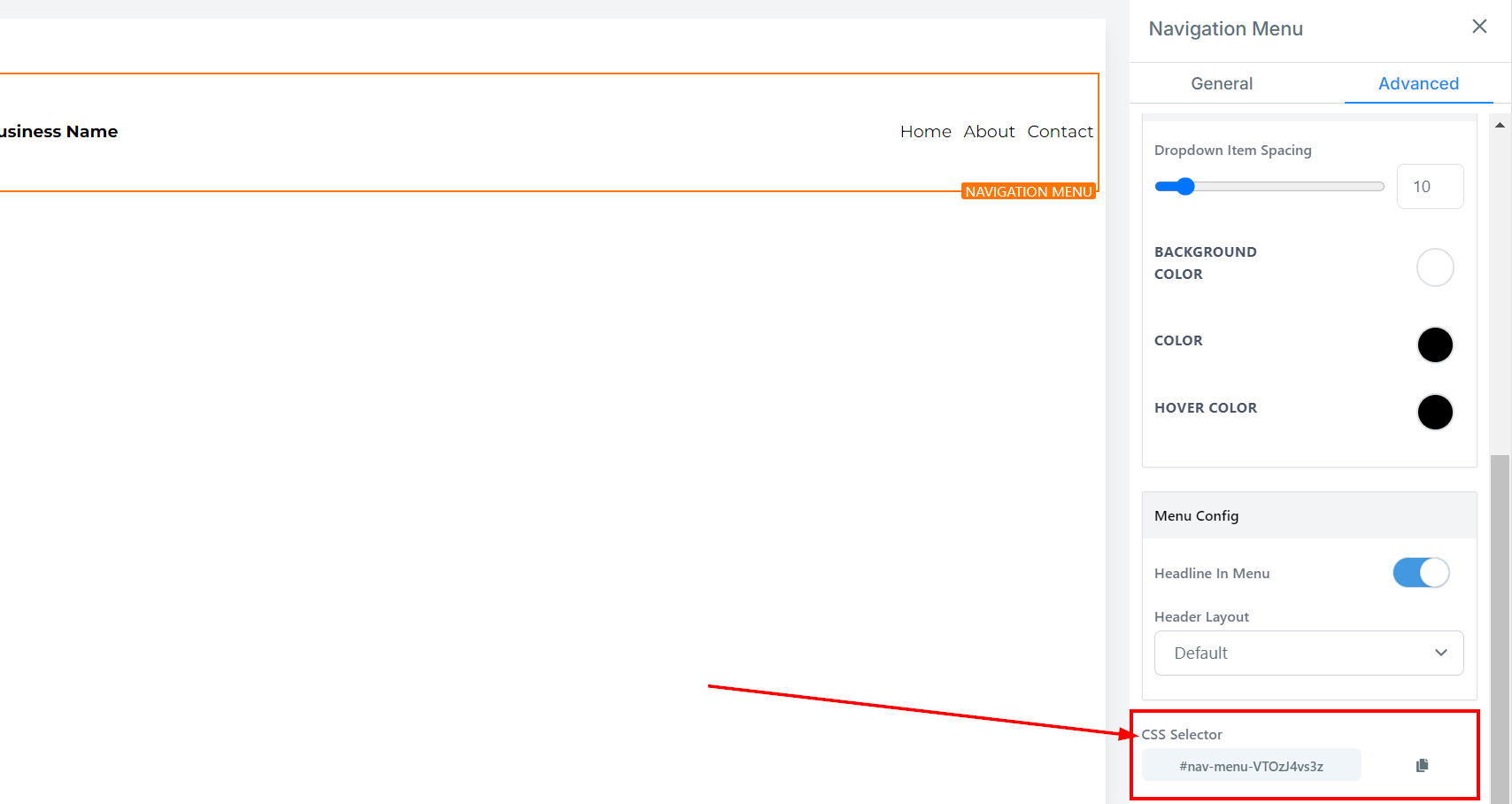Click the Dropdown Item Spacing slider handle
The image size is (1512, 804).
tap(1185, 186)
